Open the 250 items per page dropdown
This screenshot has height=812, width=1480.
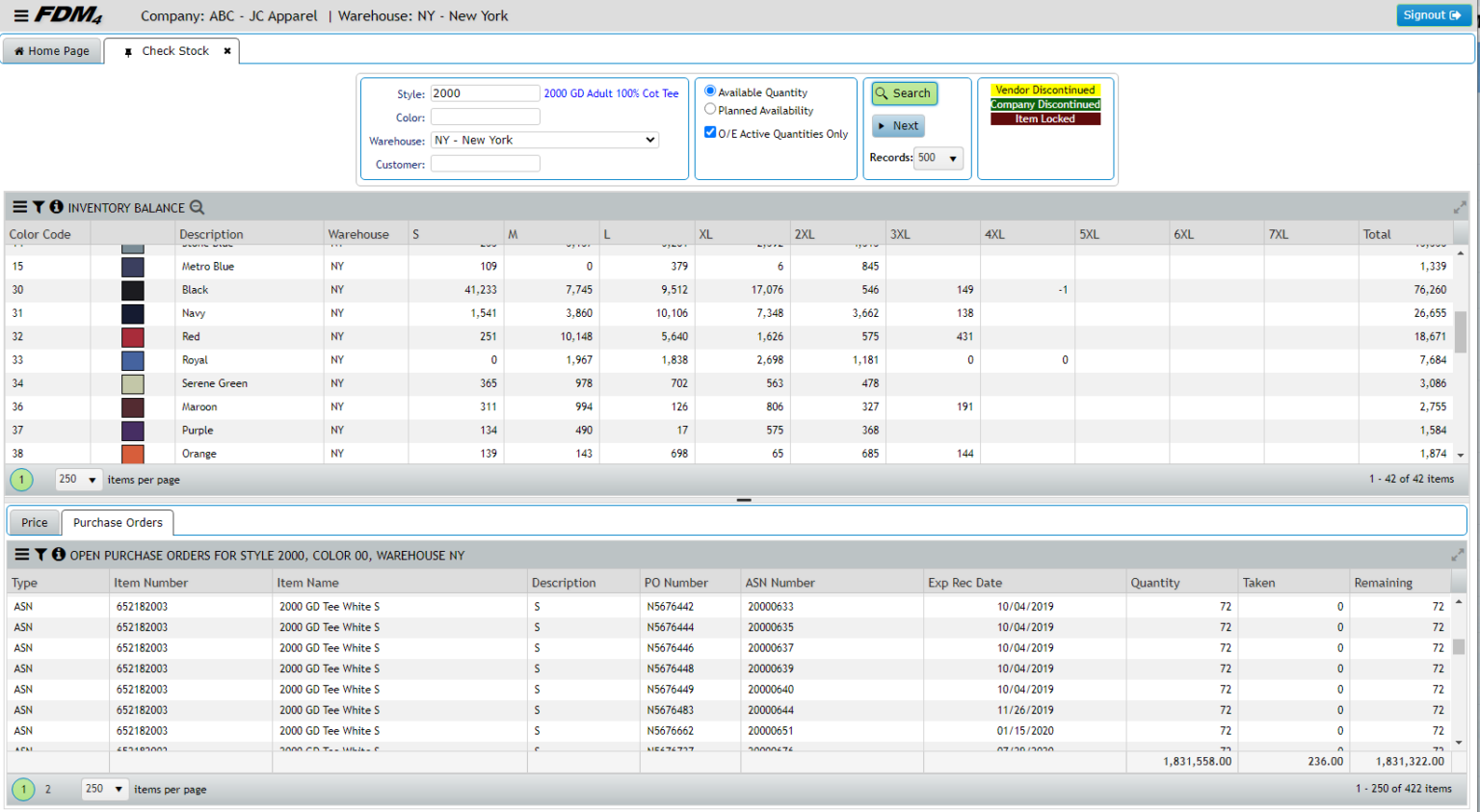tap(77, 479)
